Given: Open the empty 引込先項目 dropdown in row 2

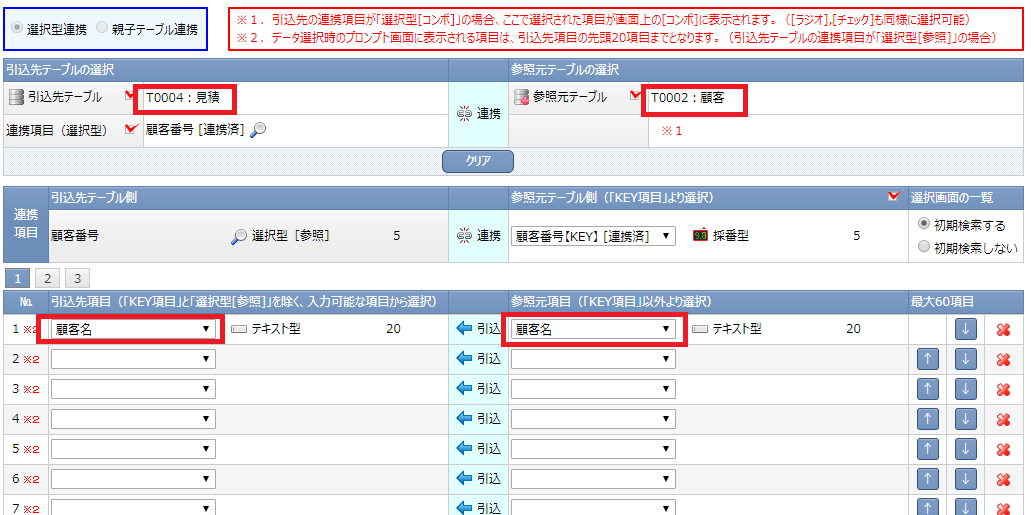Looking at the screenshot, I should (x=132, y=359).
